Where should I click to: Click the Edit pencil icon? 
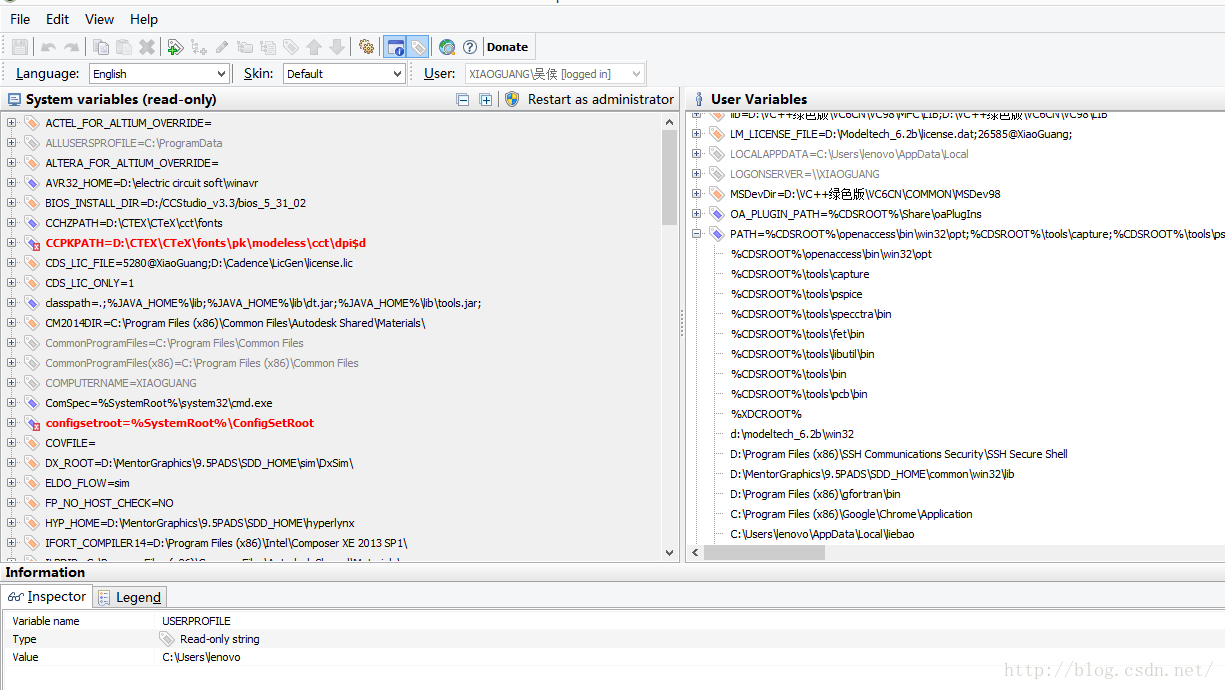tap(221, 47)
